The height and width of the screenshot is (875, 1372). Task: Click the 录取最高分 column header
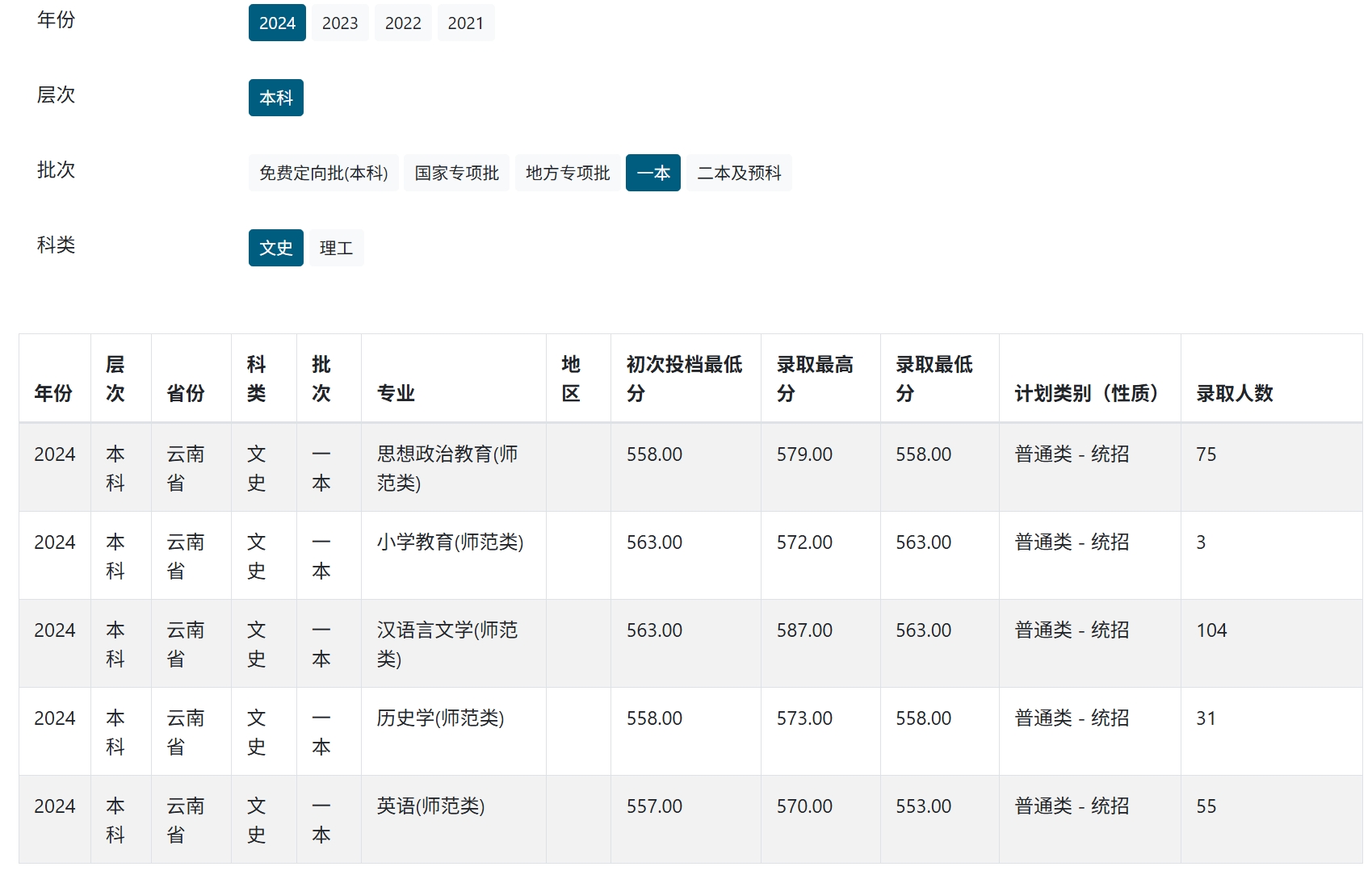[x=815, y=379]
